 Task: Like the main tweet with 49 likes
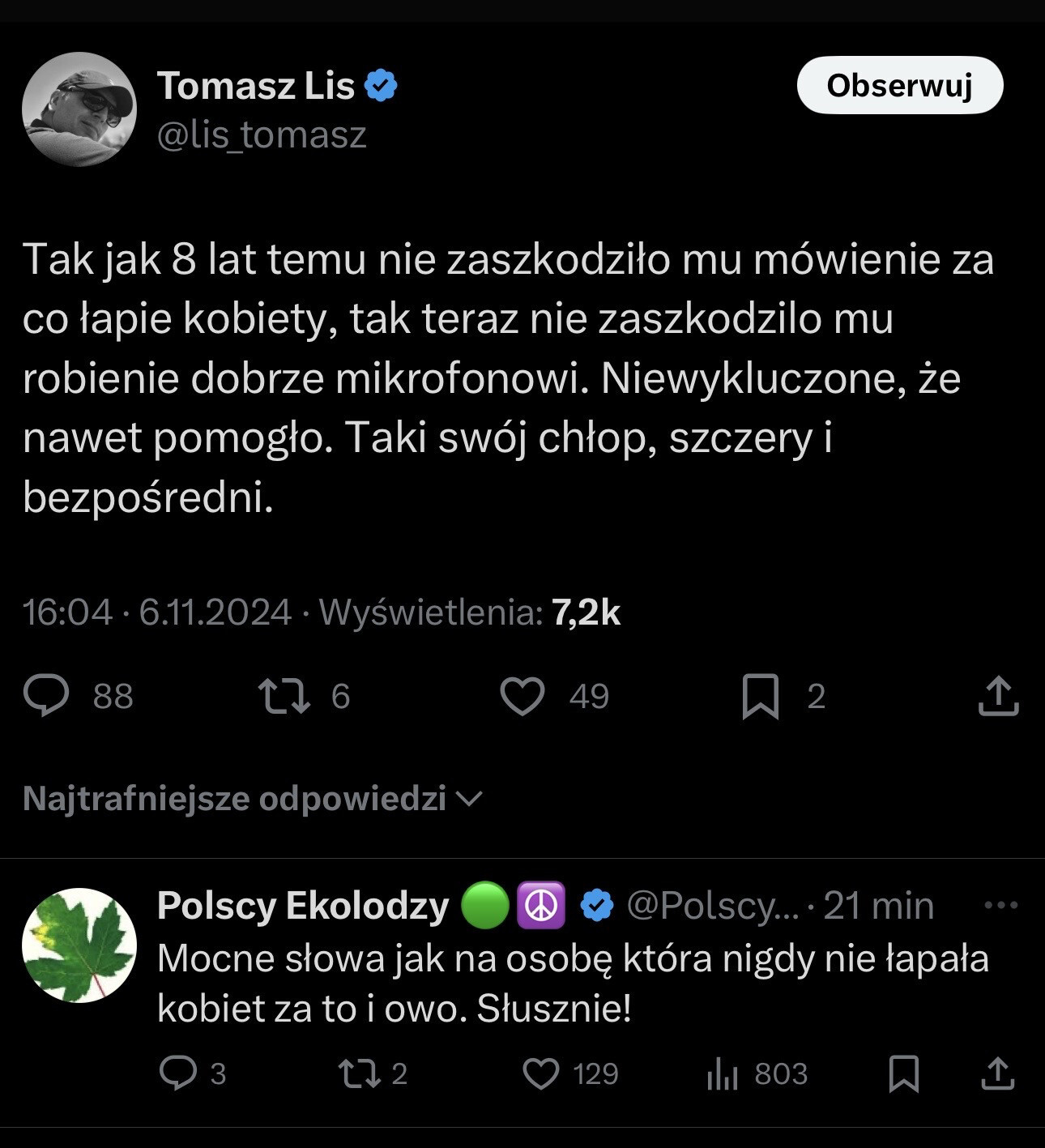coord(522,696)
